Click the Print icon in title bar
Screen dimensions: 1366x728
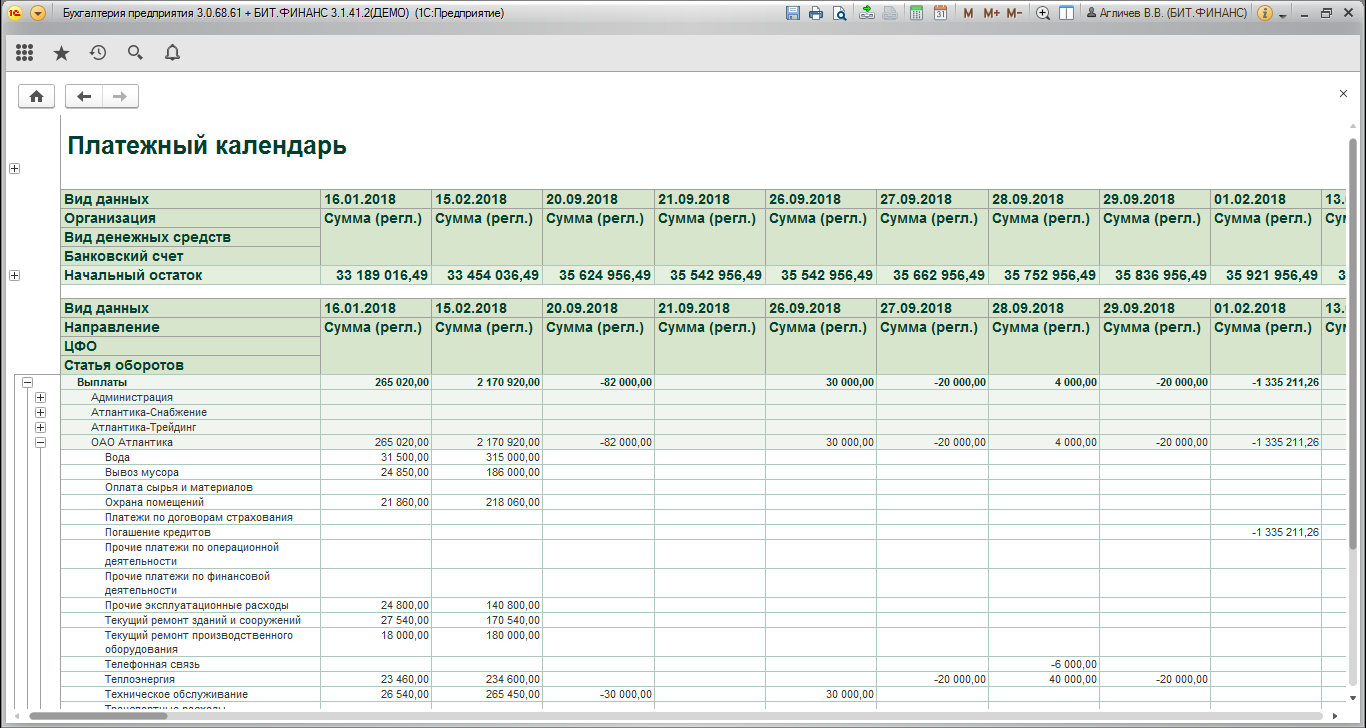coord(816,13)
